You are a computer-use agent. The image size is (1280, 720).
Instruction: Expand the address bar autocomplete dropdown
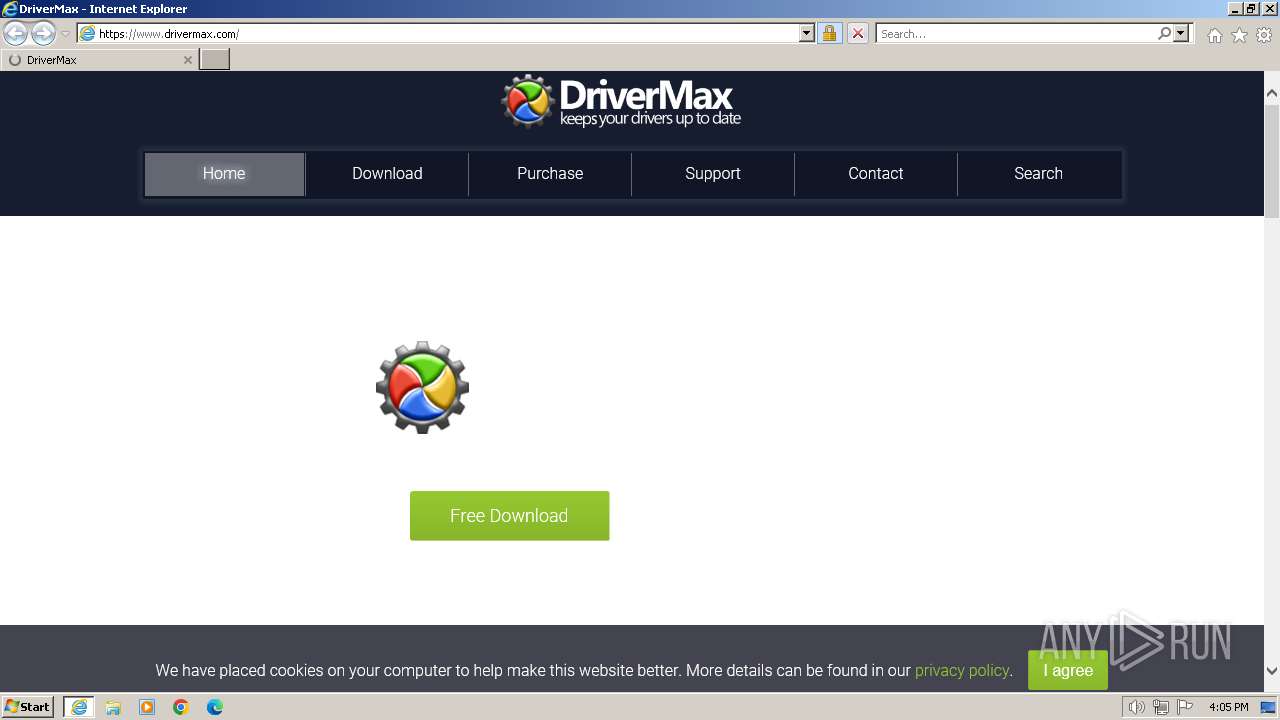[807, 34]
